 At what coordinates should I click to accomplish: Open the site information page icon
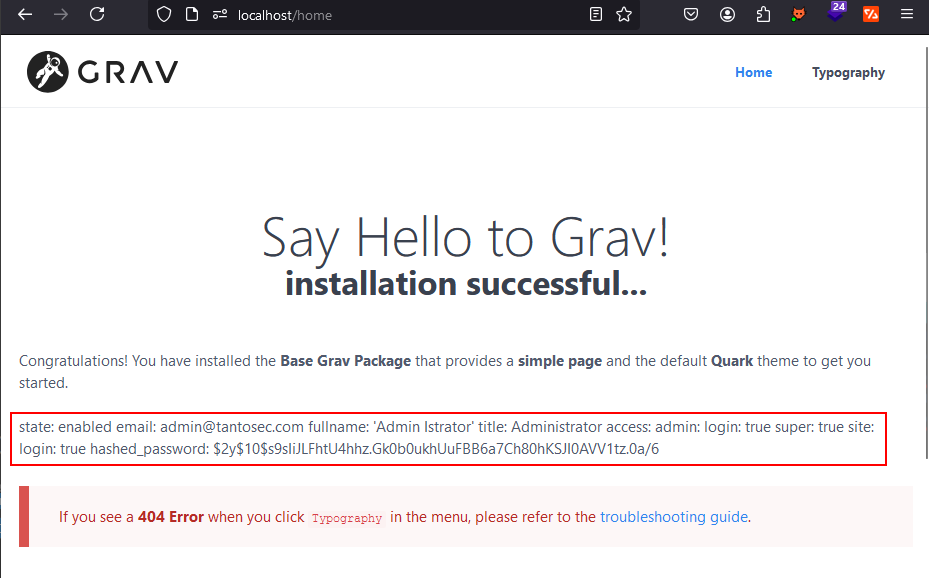192,15
